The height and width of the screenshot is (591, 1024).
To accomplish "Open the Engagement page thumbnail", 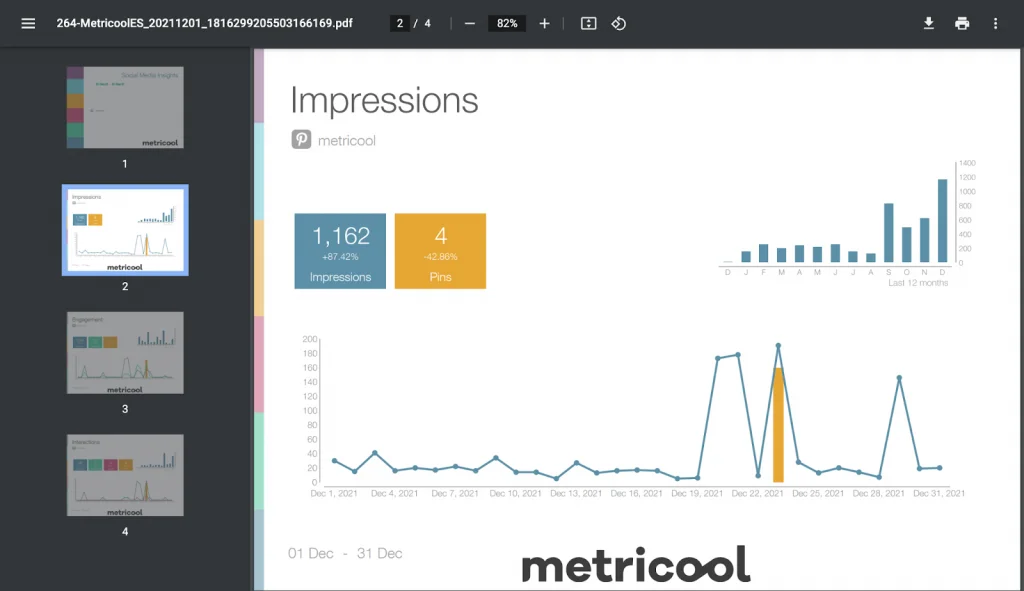I will point(124,352).
